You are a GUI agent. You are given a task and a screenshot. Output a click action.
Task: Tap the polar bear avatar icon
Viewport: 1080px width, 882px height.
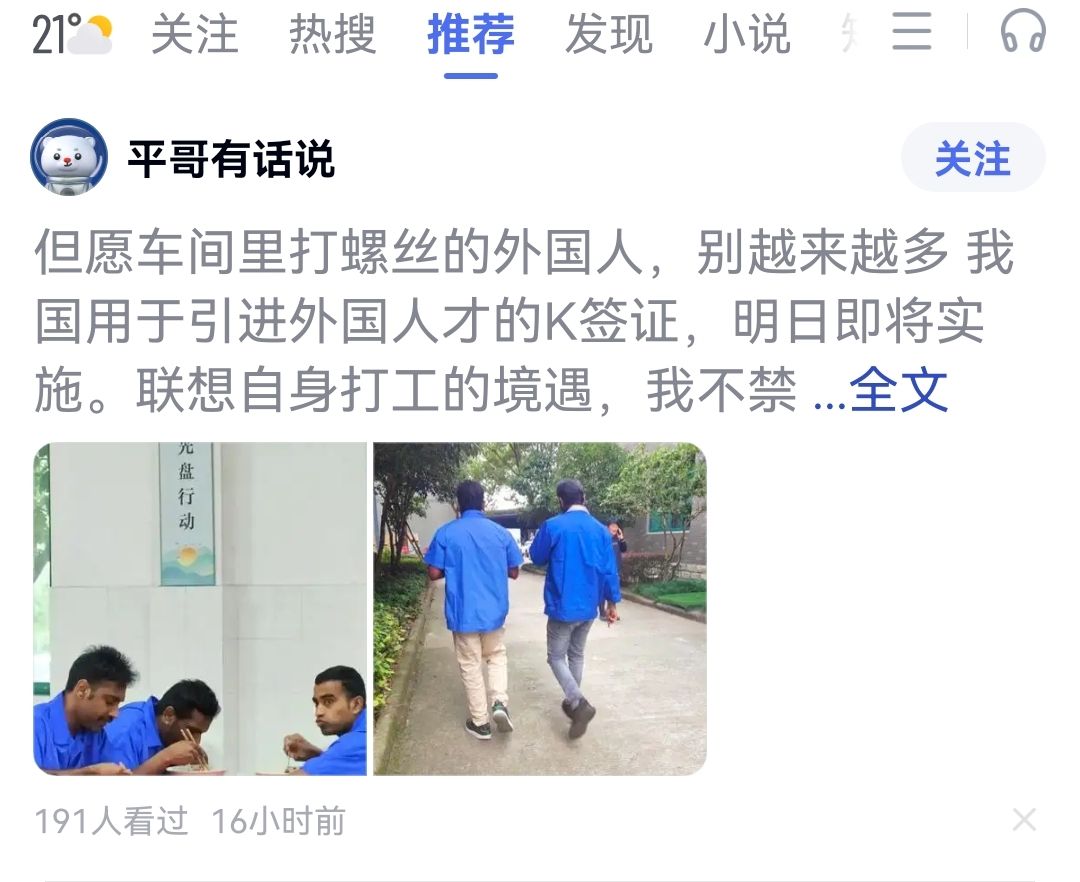point(69,157)
